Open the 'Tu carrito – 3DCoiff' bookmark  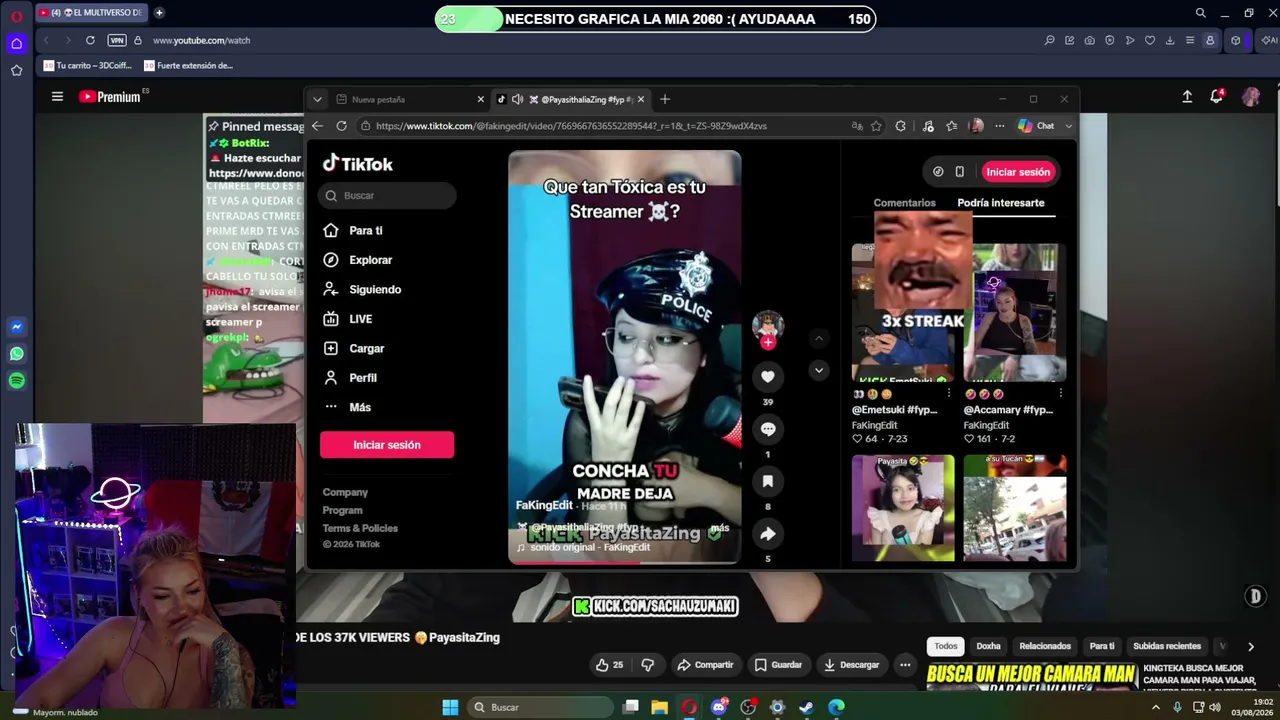tap(88, 66)
